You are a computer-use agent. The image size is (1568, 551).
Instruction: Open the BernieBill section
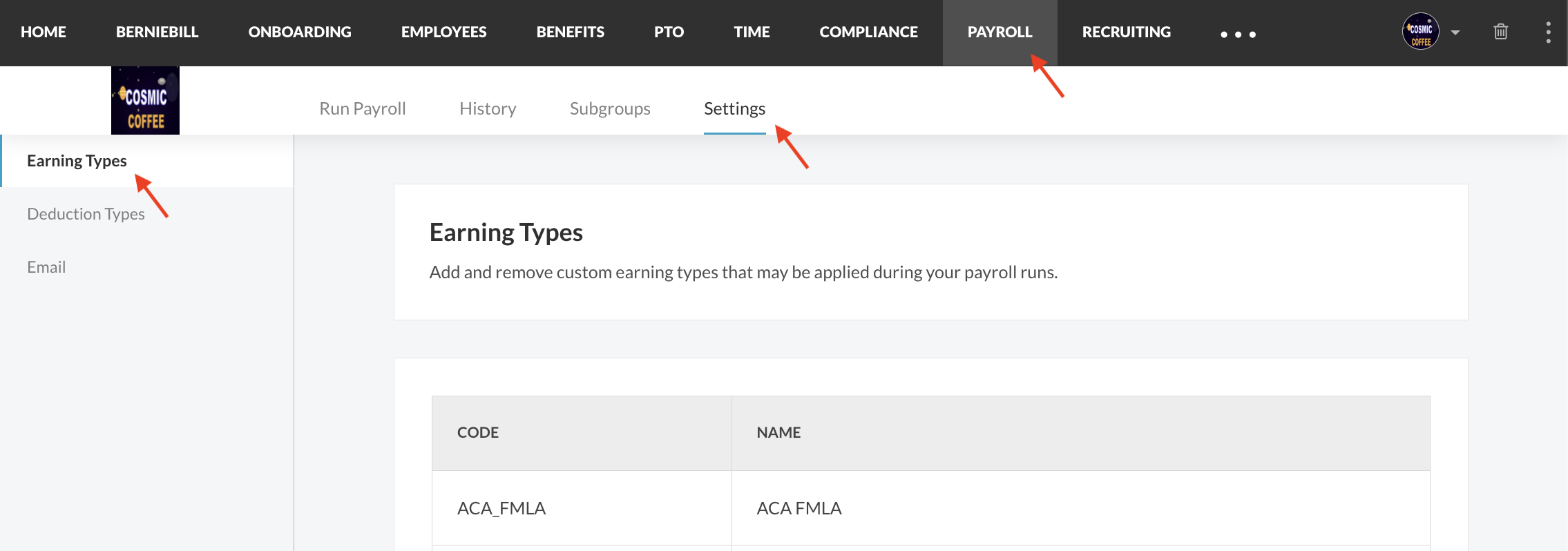click(x=157, y=32)
